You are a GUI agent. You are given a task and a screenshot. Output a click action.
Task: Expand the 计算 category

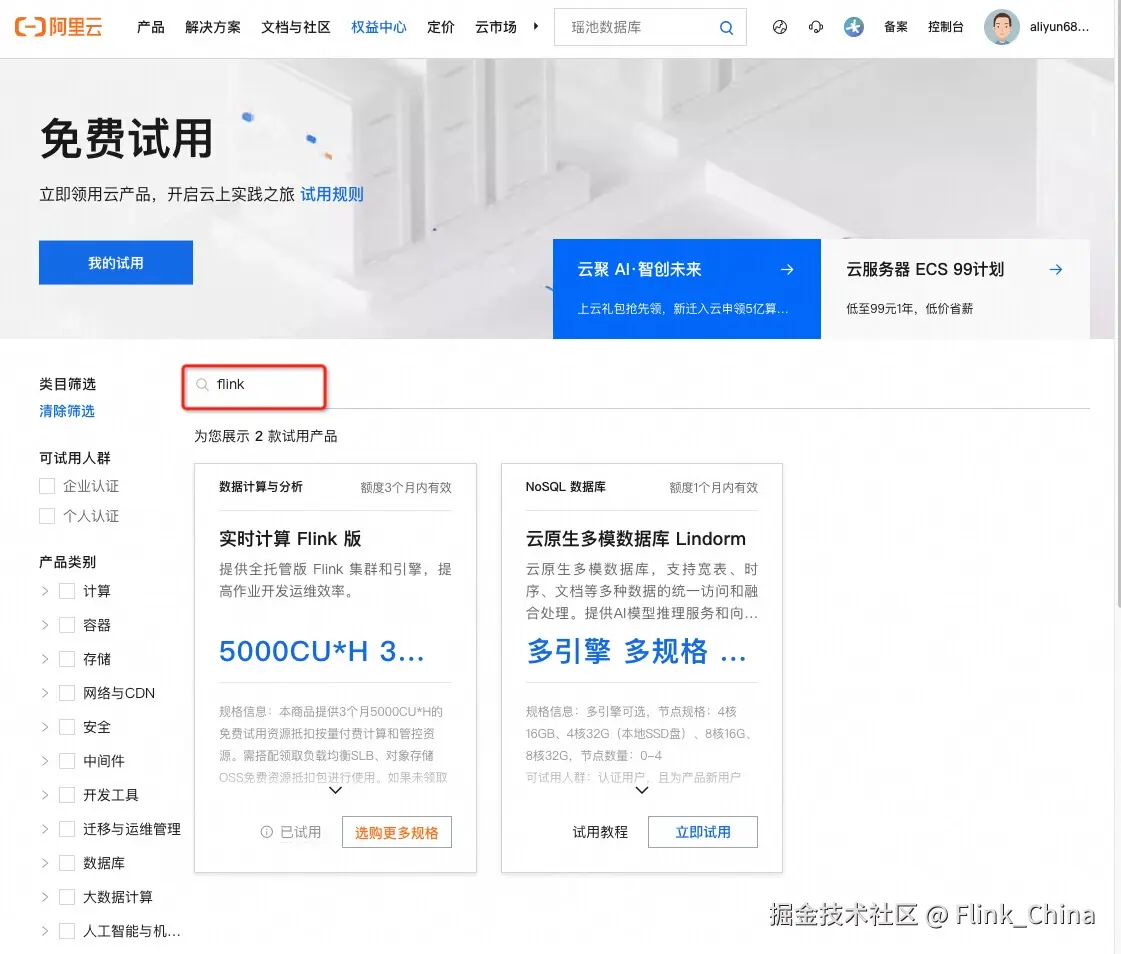[45, 591]
